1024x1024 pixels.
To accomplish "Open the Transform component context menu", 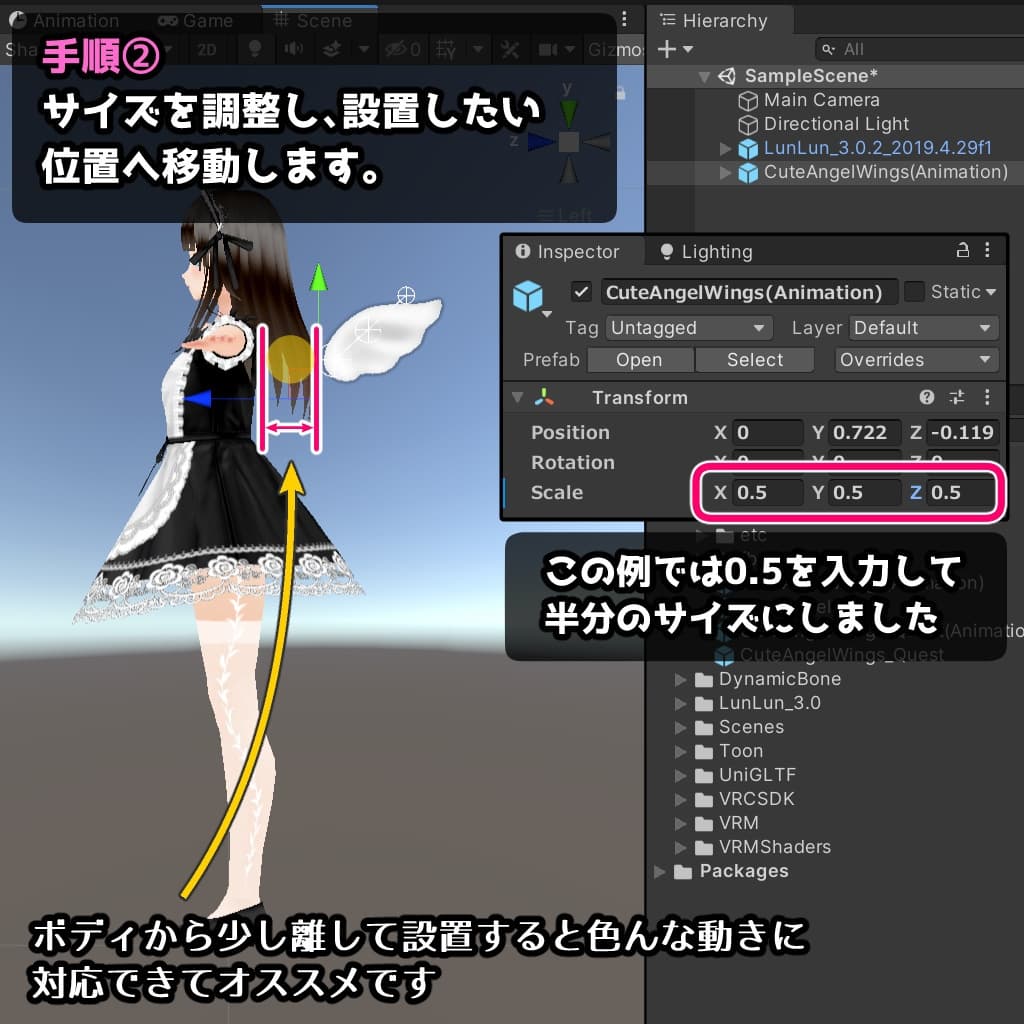I will (x=987, y=398).
